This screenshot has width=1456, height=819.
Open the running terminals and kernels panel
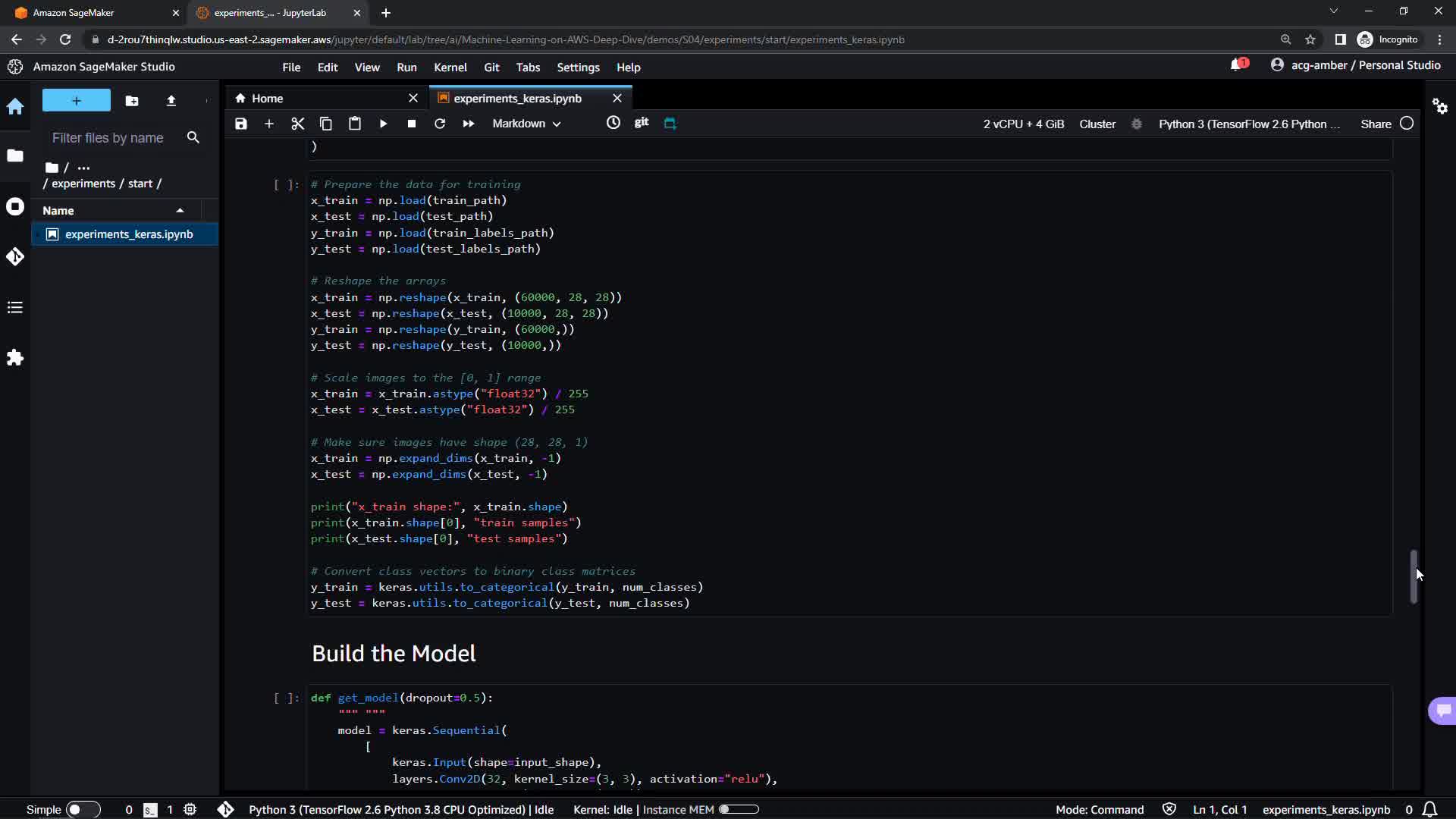click(x=15, y=207)
